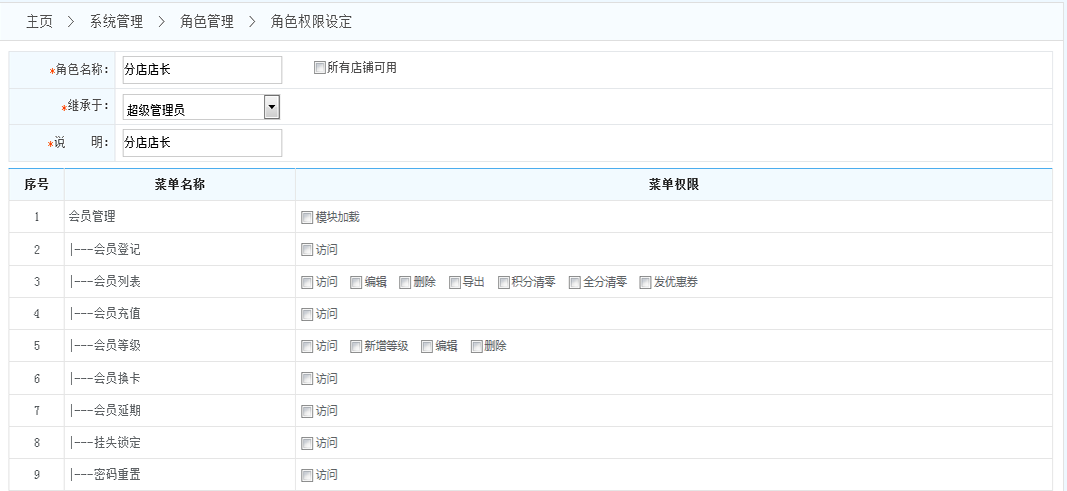Check 新增等级 for 会员等级

point(356,346)
